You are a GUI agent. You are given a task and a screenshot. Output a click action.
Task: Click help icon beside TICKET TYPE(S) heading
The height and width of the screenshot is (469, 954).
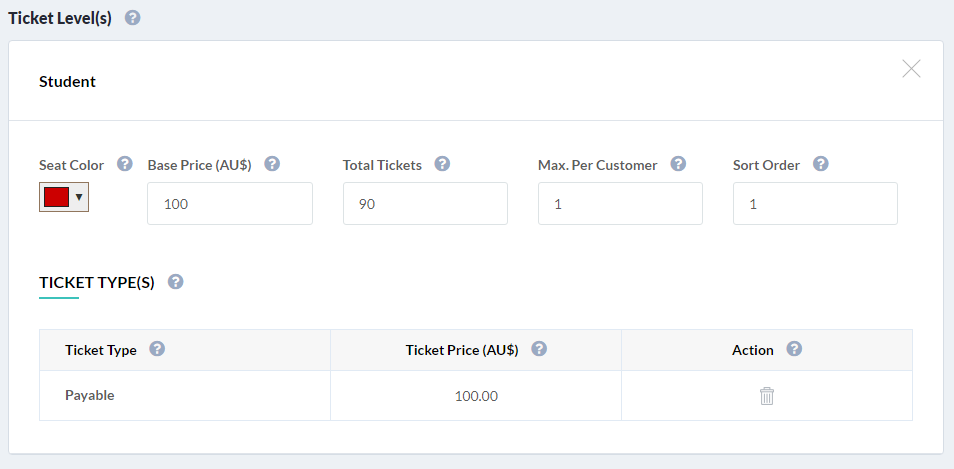pos(176,282)
